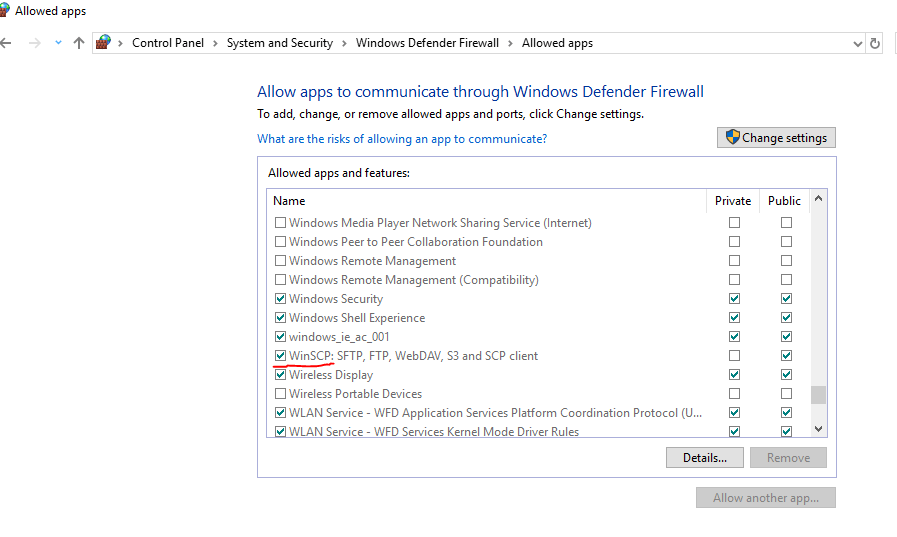
Task: Select the Windows Shell Experience row text
Action: pyautogui.click(x=357, y=318)
